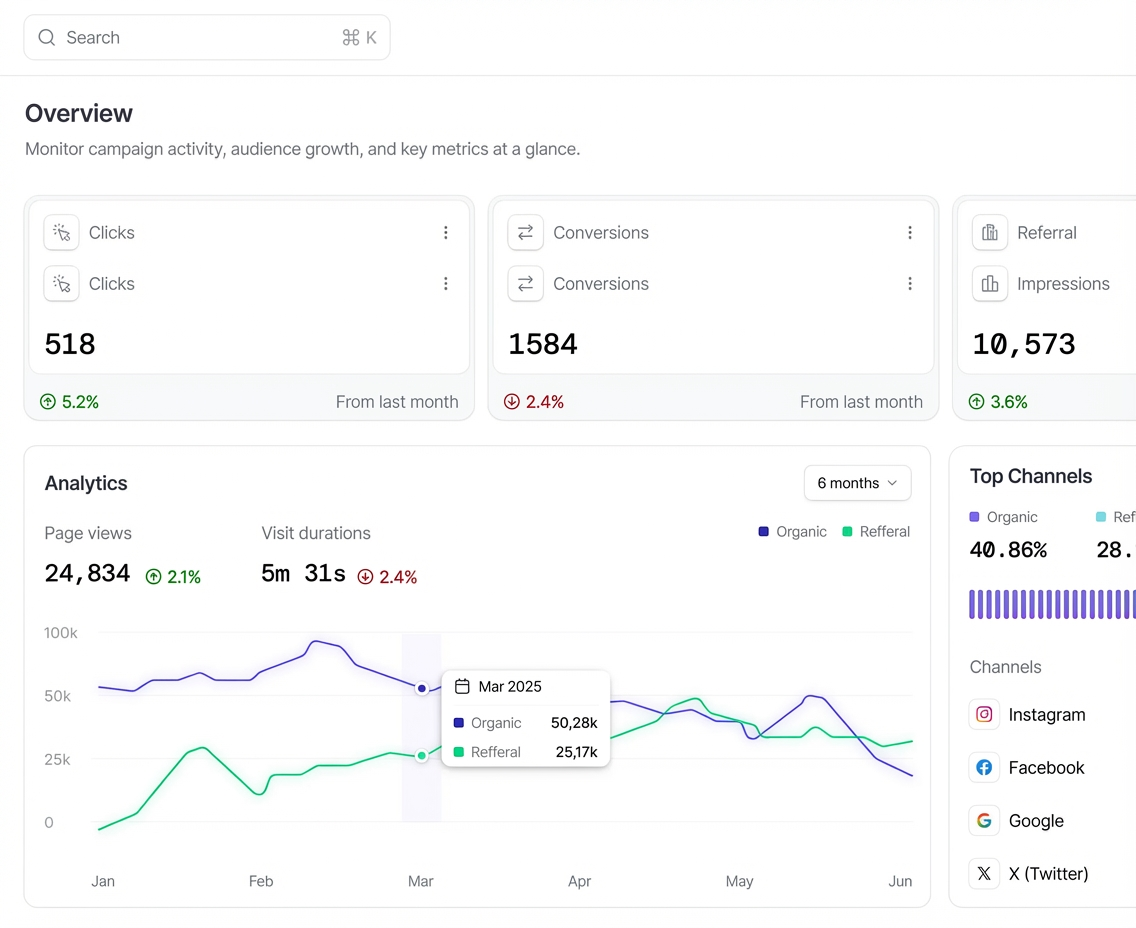Click the Google channel icon
The image size is (1136, 928).
[984, 820]
